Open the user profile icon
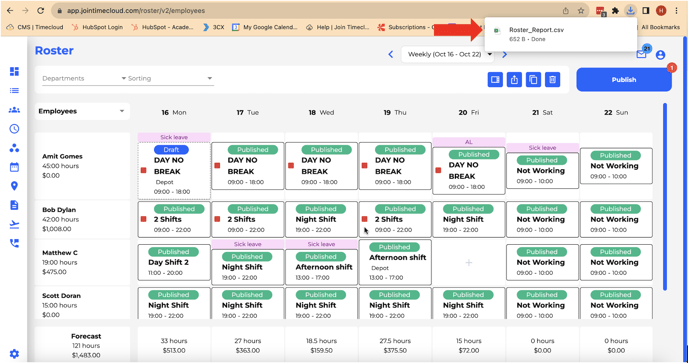This screenshot has height=363, width=688. click(660, 55)
